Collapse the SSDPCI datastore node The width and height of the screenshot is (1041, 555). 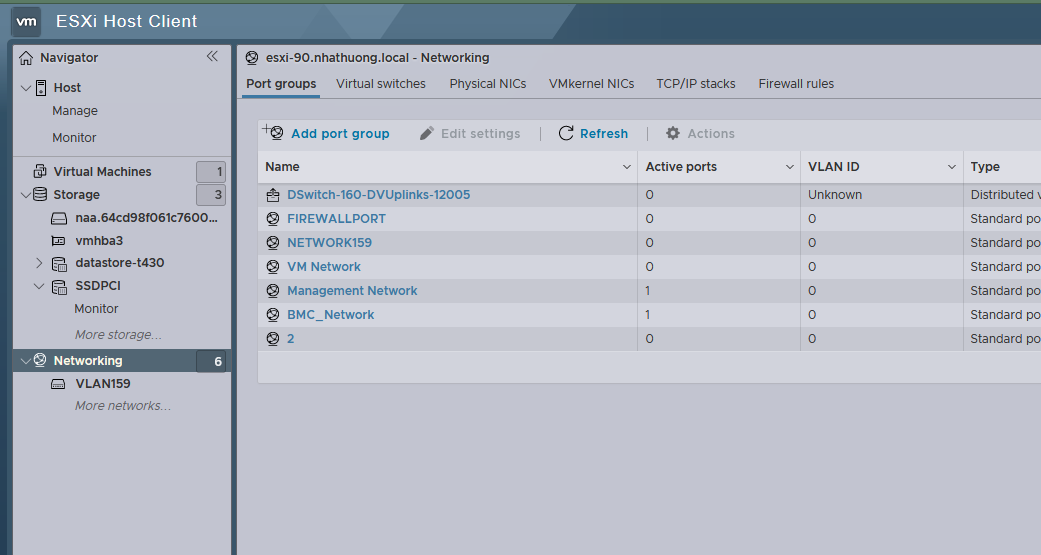point(39,286)
